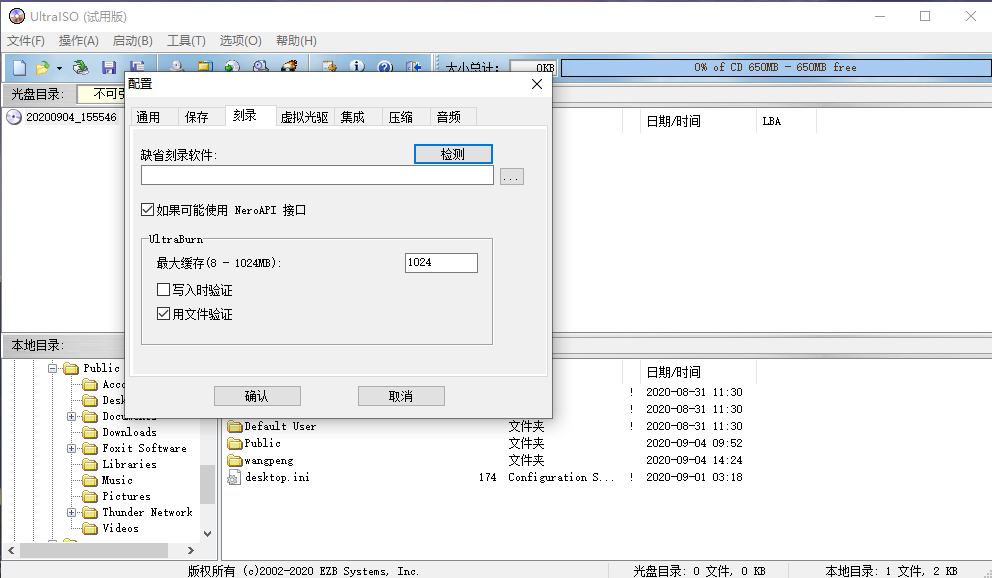Click the tree horizontal scrollbar right arrow
Viewport: 992px width, 578px height.
190,550
